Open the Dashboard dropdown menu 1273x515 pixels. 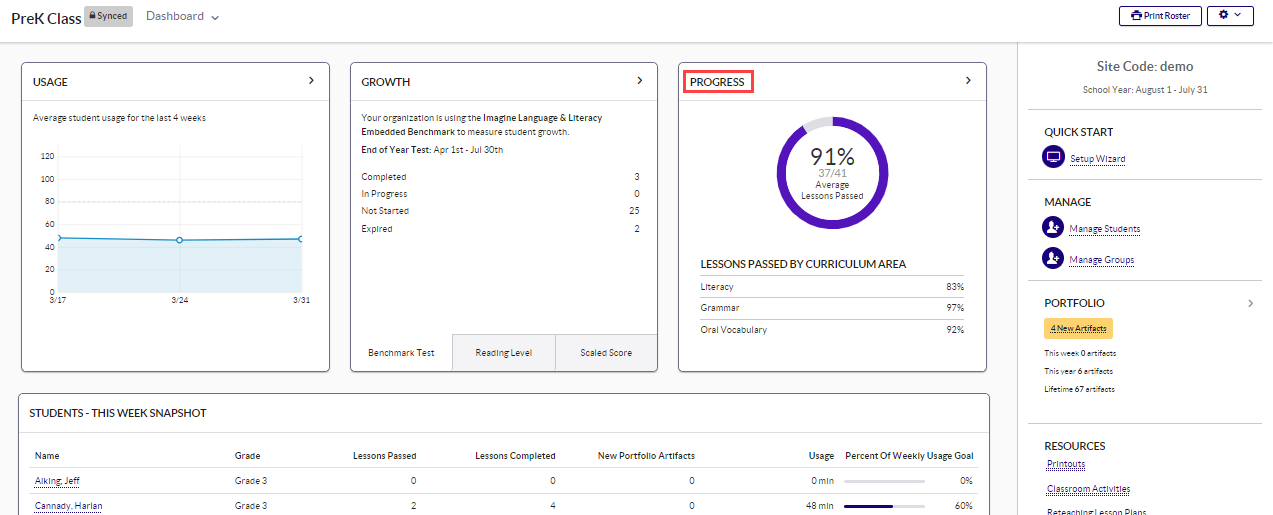tap(182, 17)
